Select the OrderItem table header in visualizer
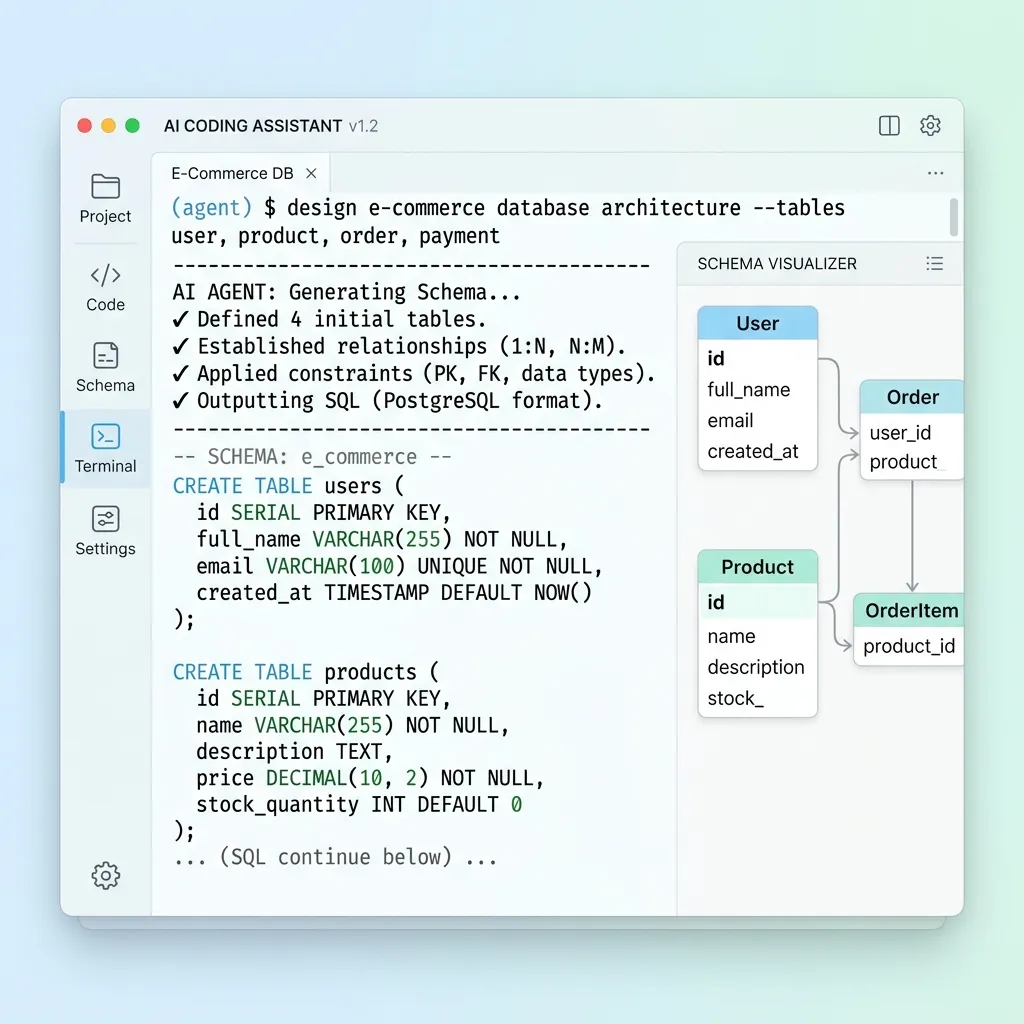The height and width of the screenshot is (1024, 1024). pos(908,611)
